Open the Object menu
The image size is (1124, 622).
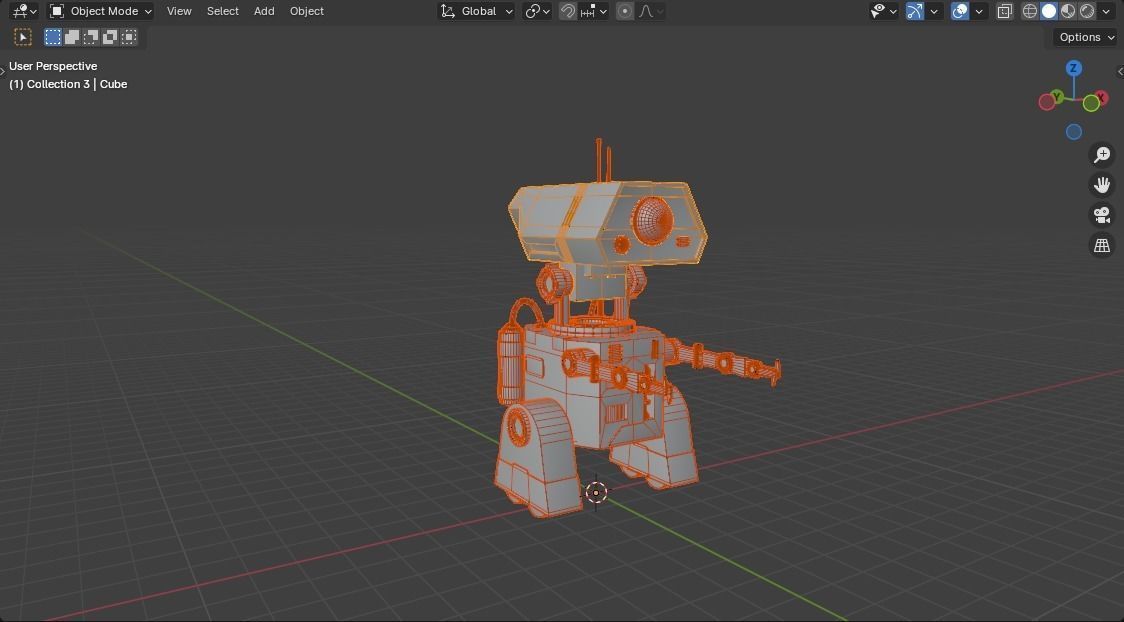click(307, 11)
